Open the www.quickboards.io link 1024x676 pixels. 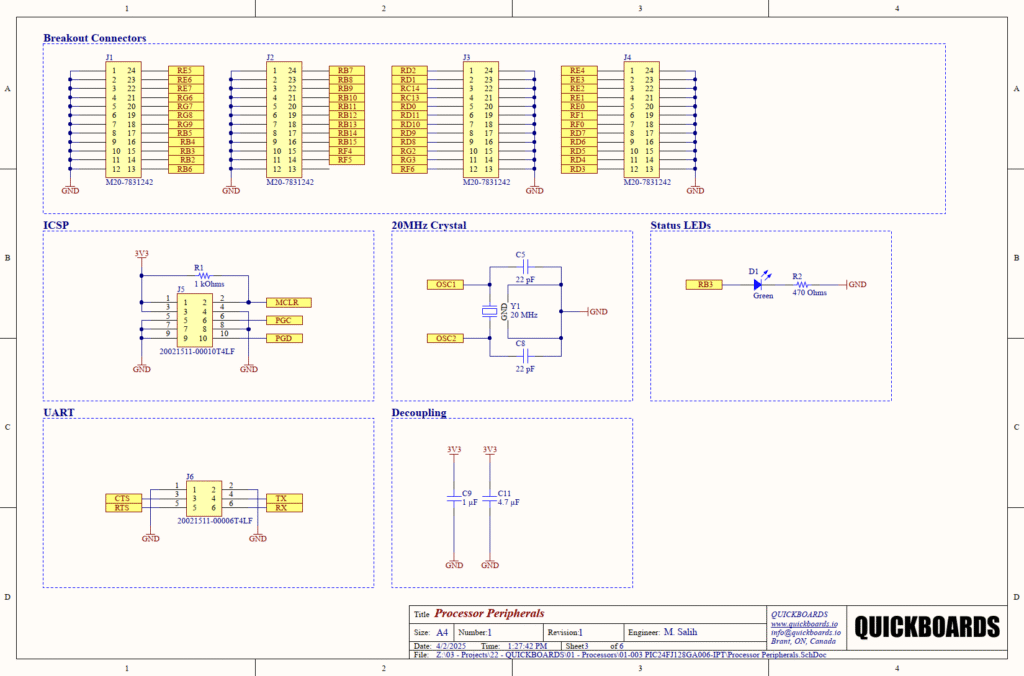[805, 623]
